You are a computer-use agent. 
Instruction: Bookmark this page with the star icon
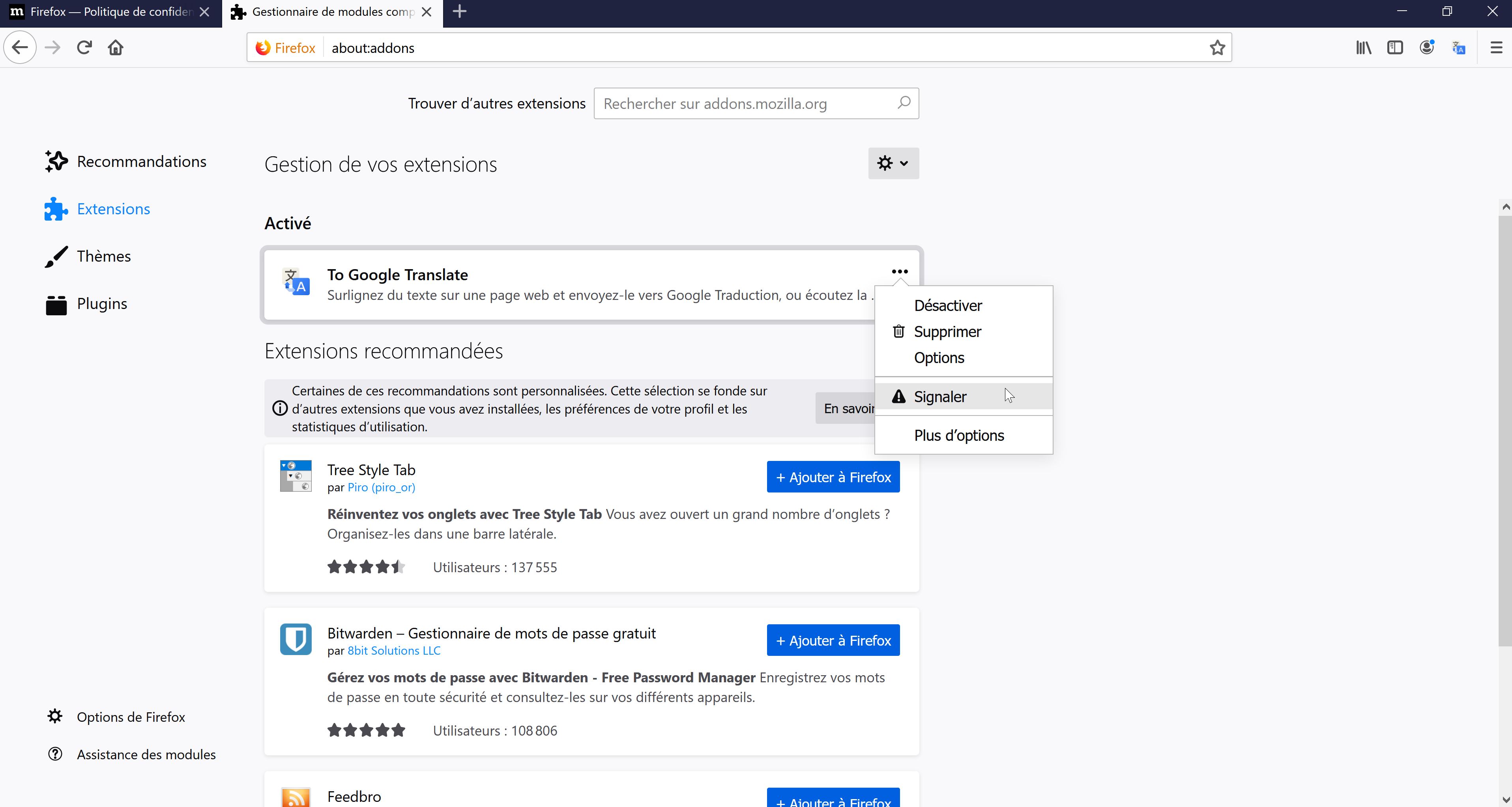[1217, 47]
